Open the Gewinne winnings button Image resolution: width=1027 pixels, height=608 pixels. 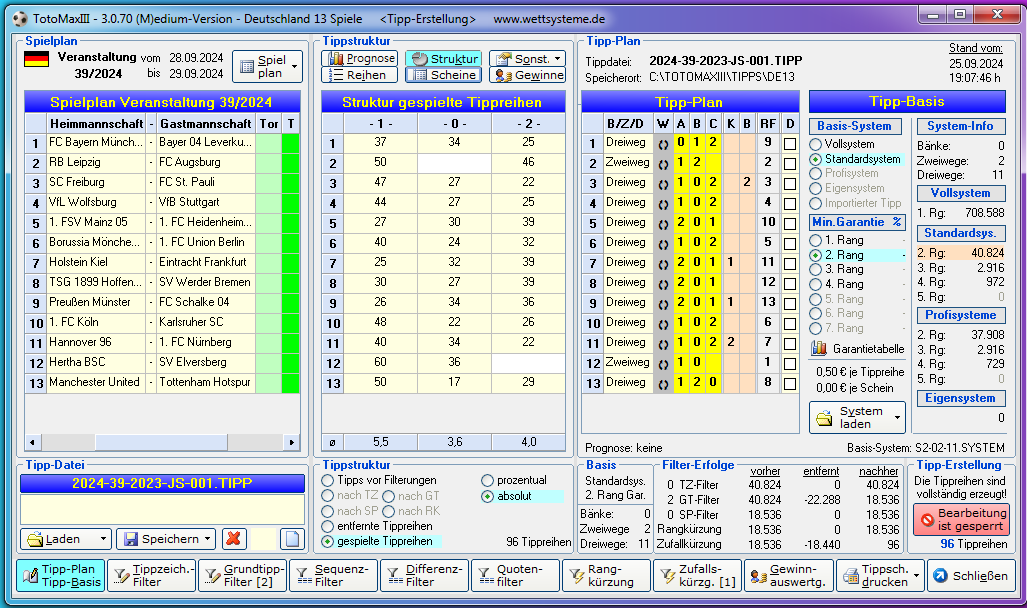tap(527, 75)
